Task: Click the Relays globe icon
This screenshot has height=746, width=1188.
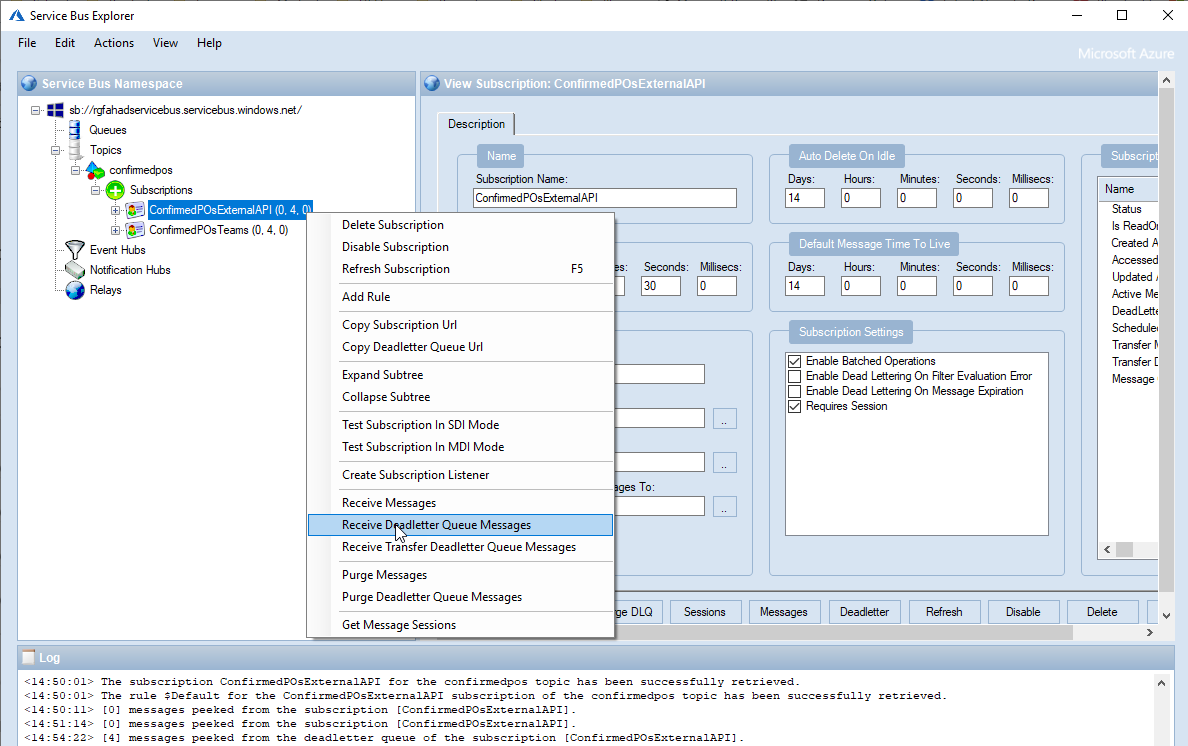Action: pyautogui.click(x=74, y=290)
